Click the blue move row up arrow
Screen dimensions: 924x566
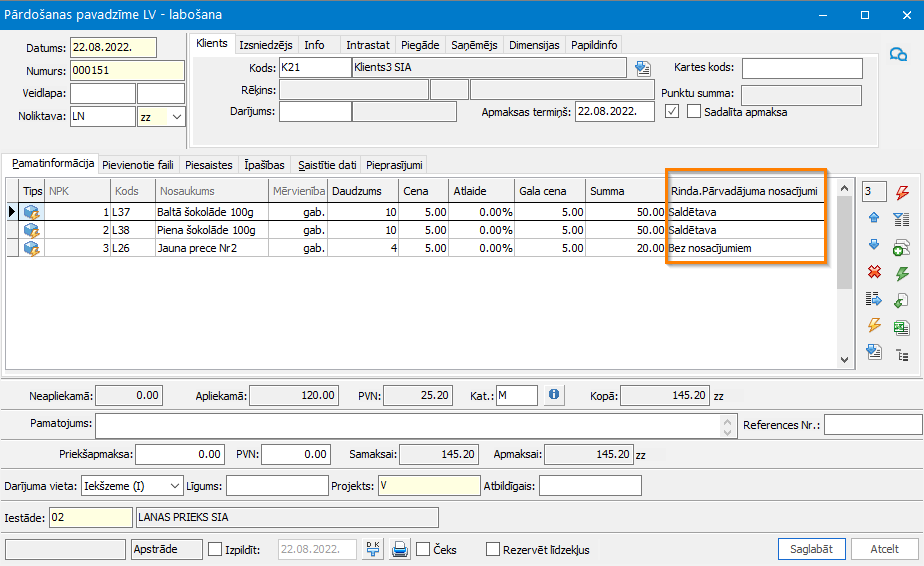(x=872, y=218)
